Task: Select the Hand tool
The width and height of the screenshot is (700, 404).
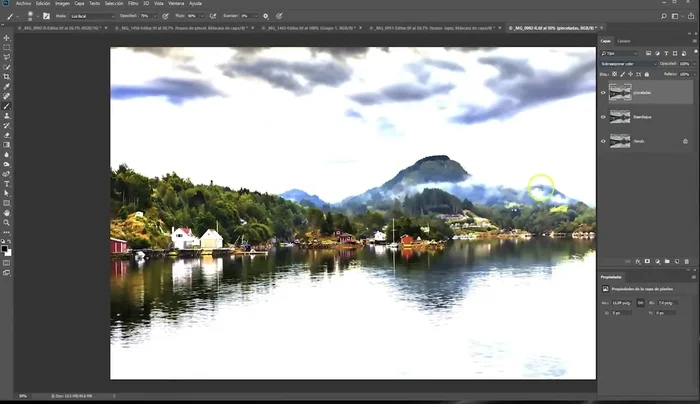Action: (7, 212)
